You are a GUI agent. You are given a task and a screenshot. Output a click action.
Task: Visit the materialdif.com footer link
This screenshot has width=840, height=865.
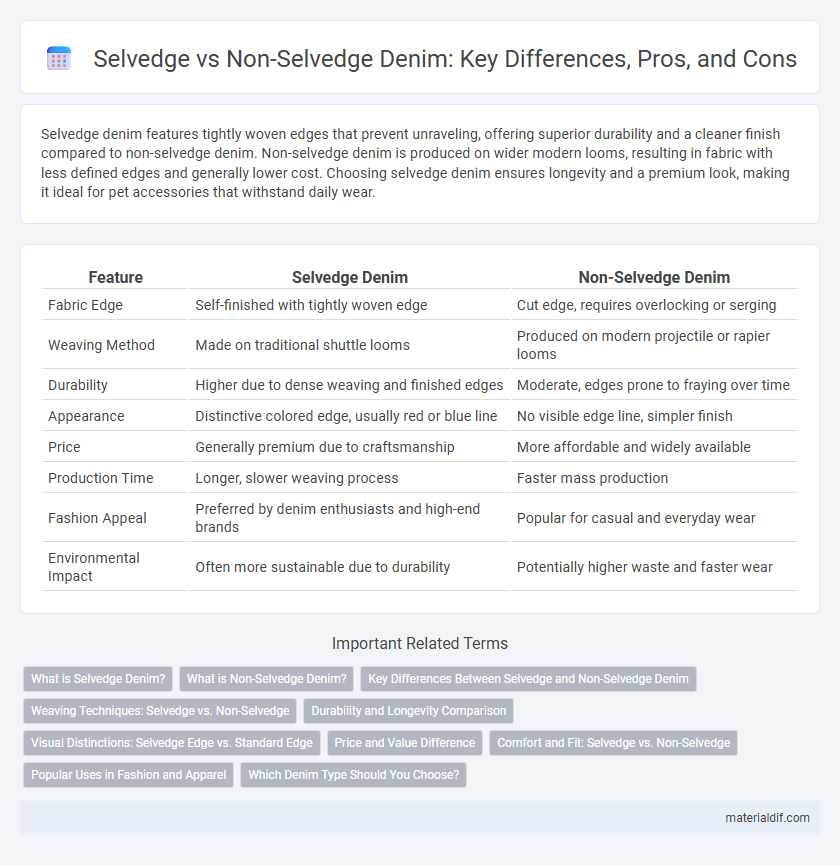[x=767, y=818]
